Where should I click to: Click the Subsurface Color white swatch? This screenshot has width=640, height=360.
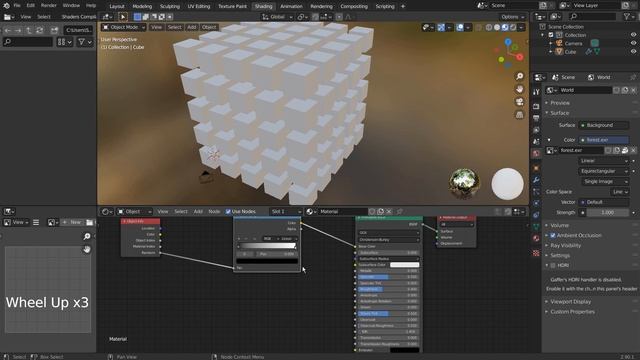click(404, 265)
